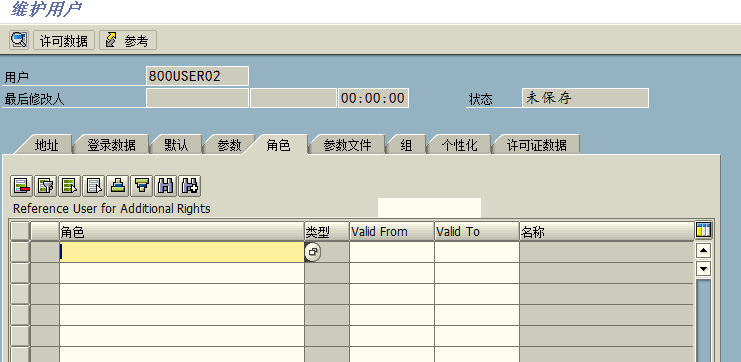Viewport: 741px width, 362px height.
Task: Select the first table row via its row selector
Action: coord(20,252)
